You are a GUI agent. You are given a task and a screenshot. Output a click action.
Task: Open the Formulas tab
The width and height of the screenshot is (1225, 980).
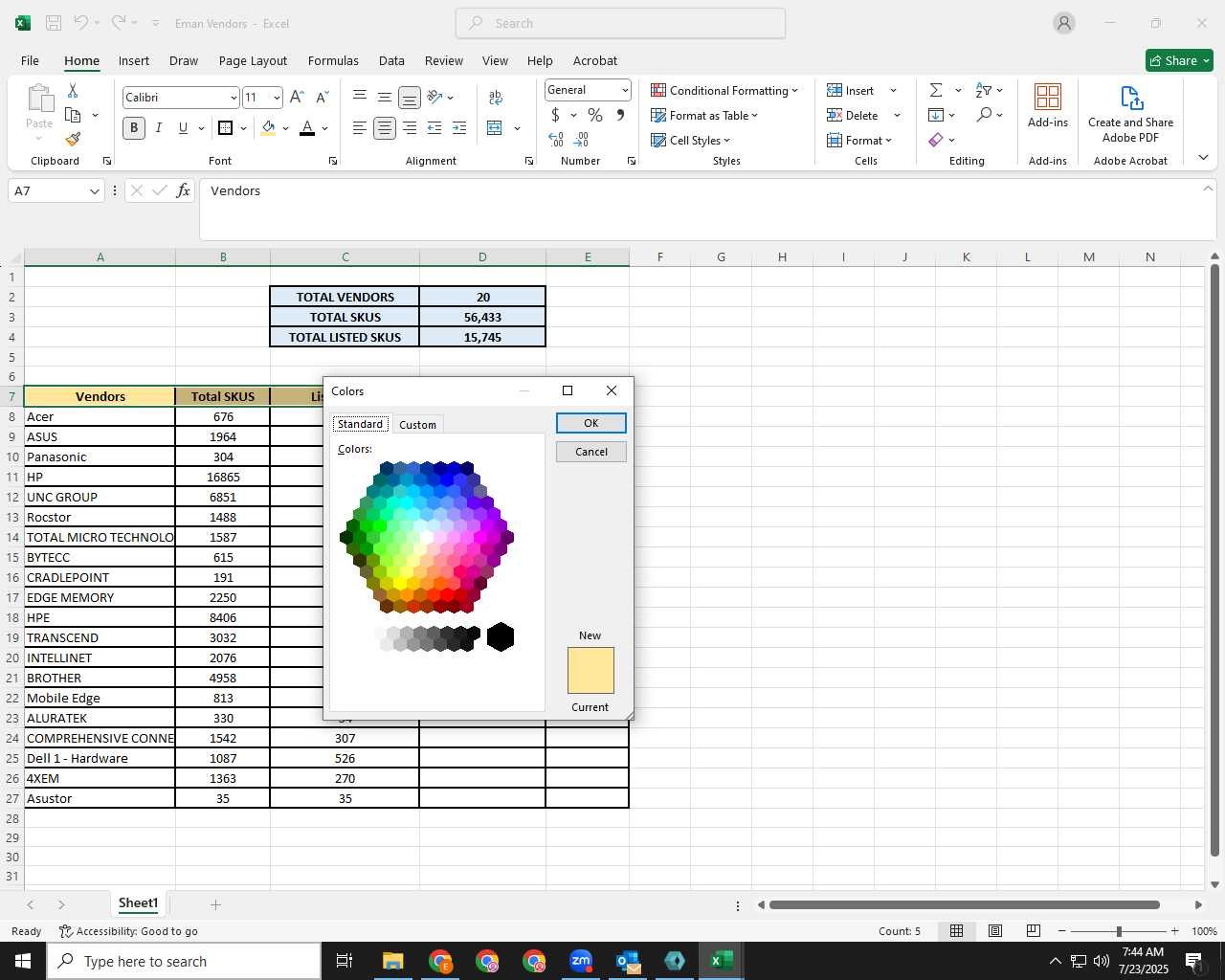pyautogui.click(x=333, y=60)
